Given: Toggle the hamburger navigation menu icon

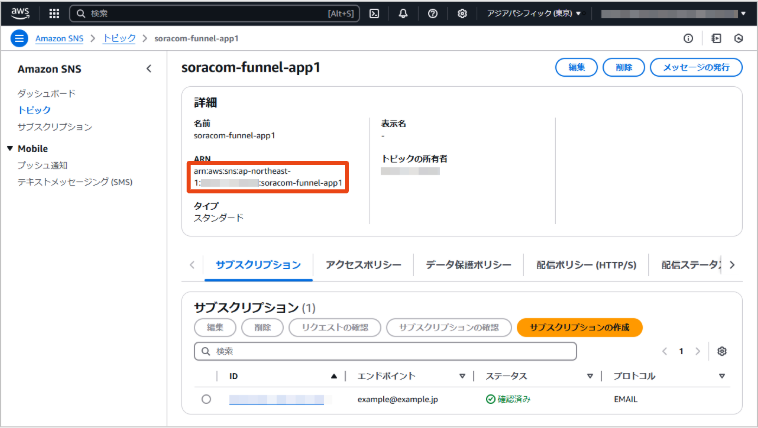Looking at the screenshot, I should (19, 38).
